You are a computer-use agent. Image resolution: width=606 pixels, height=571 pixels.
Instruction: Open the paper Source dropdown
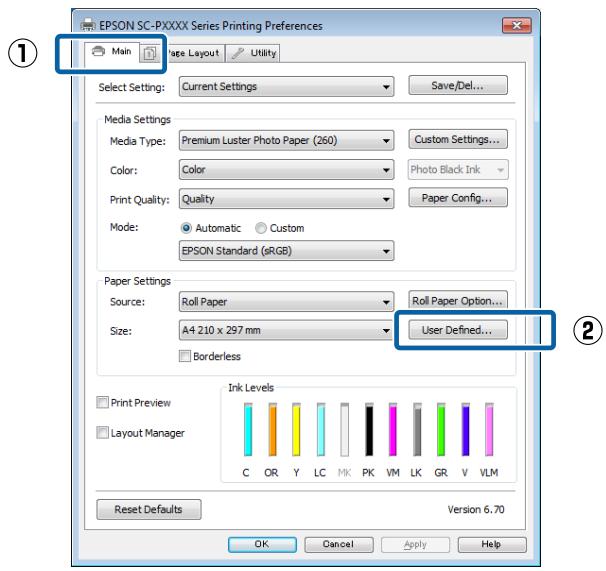coord(286,302)
